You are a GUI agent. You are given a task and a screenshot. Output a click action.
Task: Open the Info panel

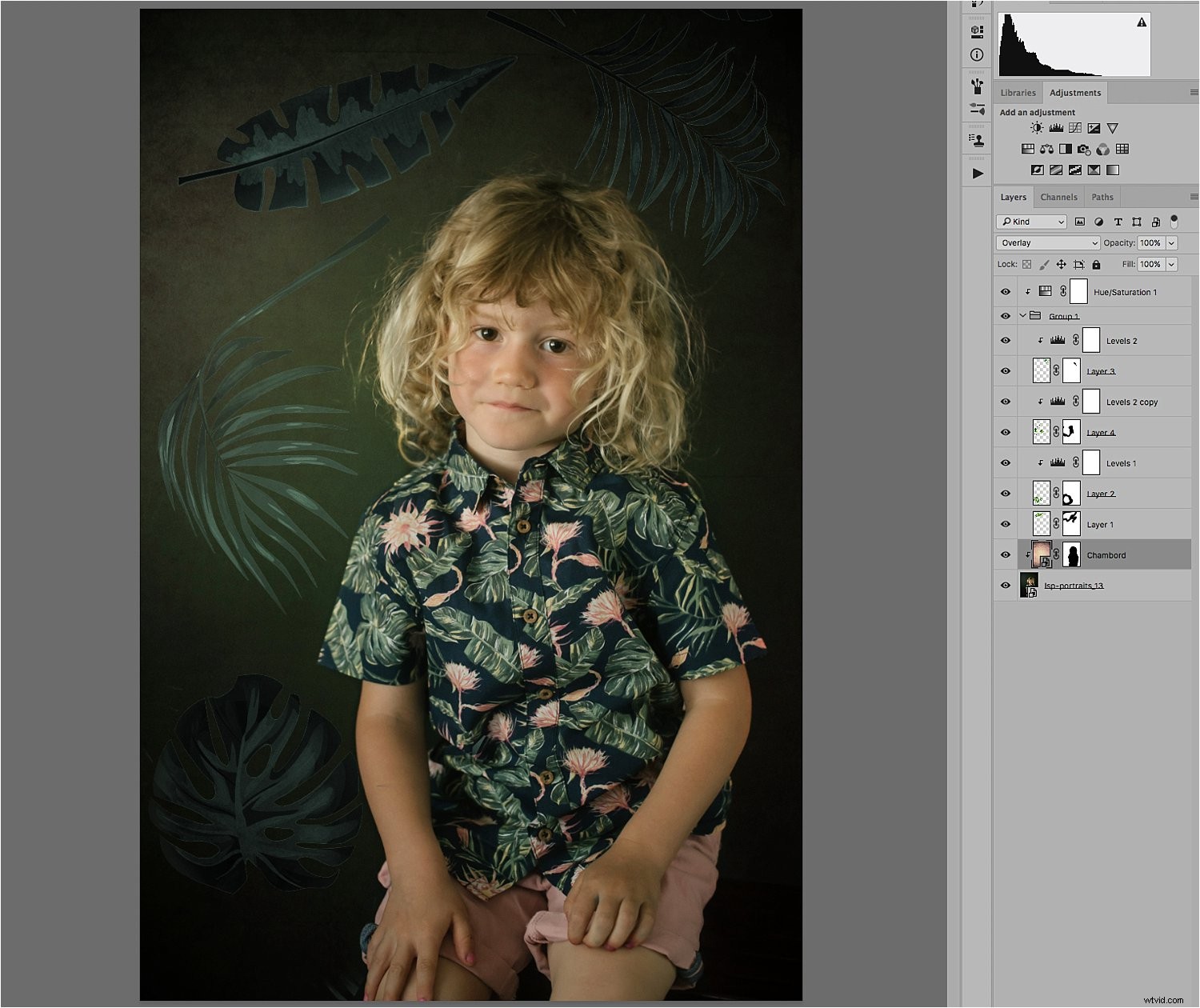click(x=975, y=54)
